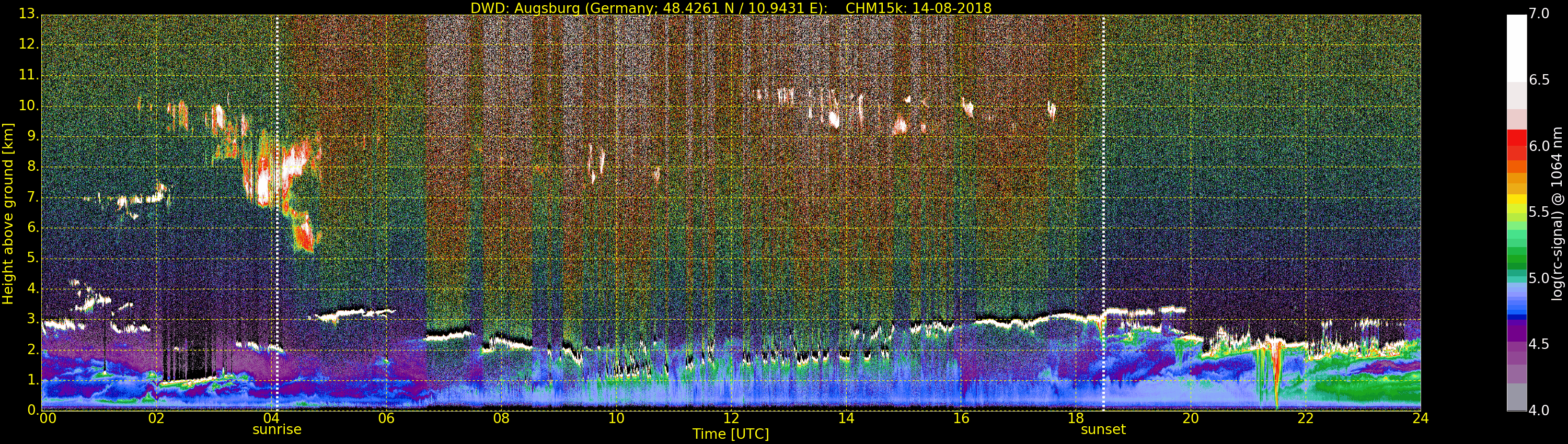Click the plot title 'DWD: Augsburg (Germany...)'
Image resolution: width=1568 pixels, height=444 pixels.
(731, 8)
